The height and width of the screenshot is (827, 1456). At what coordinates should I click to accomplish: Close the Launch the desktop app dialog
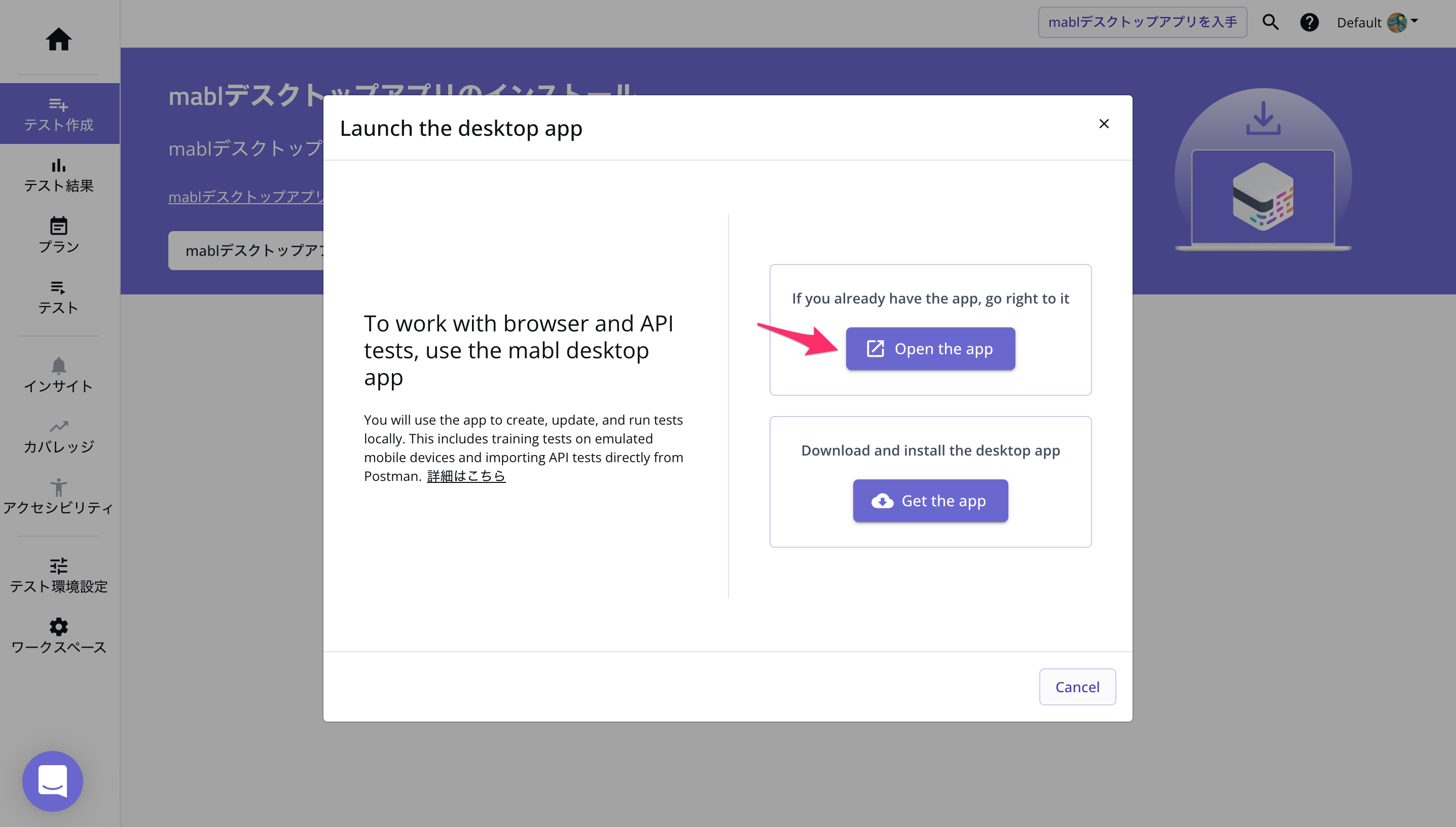[x=1104, y=124]
